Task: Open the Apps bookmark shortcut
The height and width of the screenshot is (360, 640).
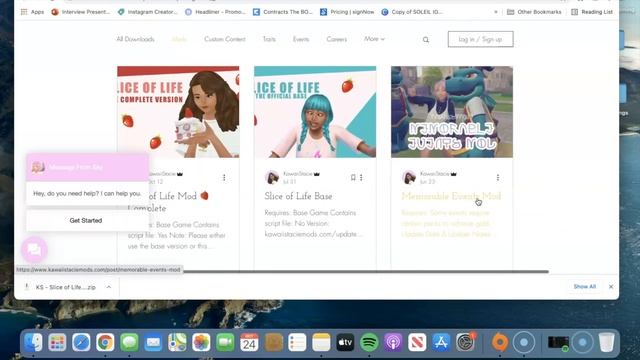Action: (32, 12)
